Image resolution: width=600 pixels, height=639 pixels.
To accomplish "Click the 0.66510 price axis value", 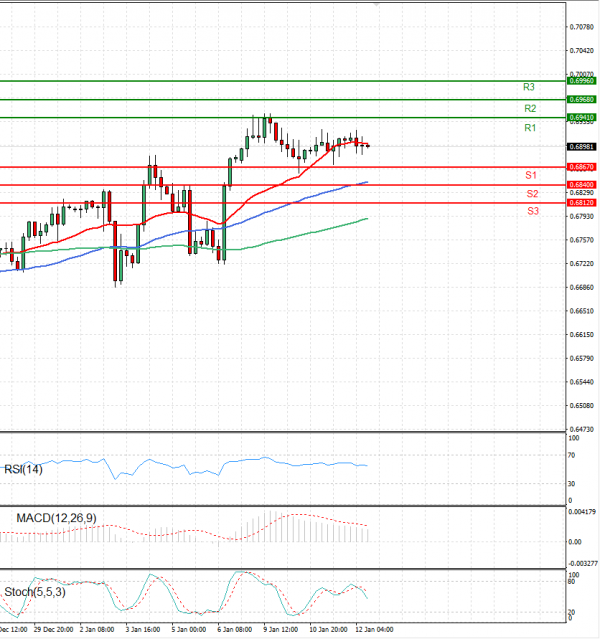I will click(582, 311).
